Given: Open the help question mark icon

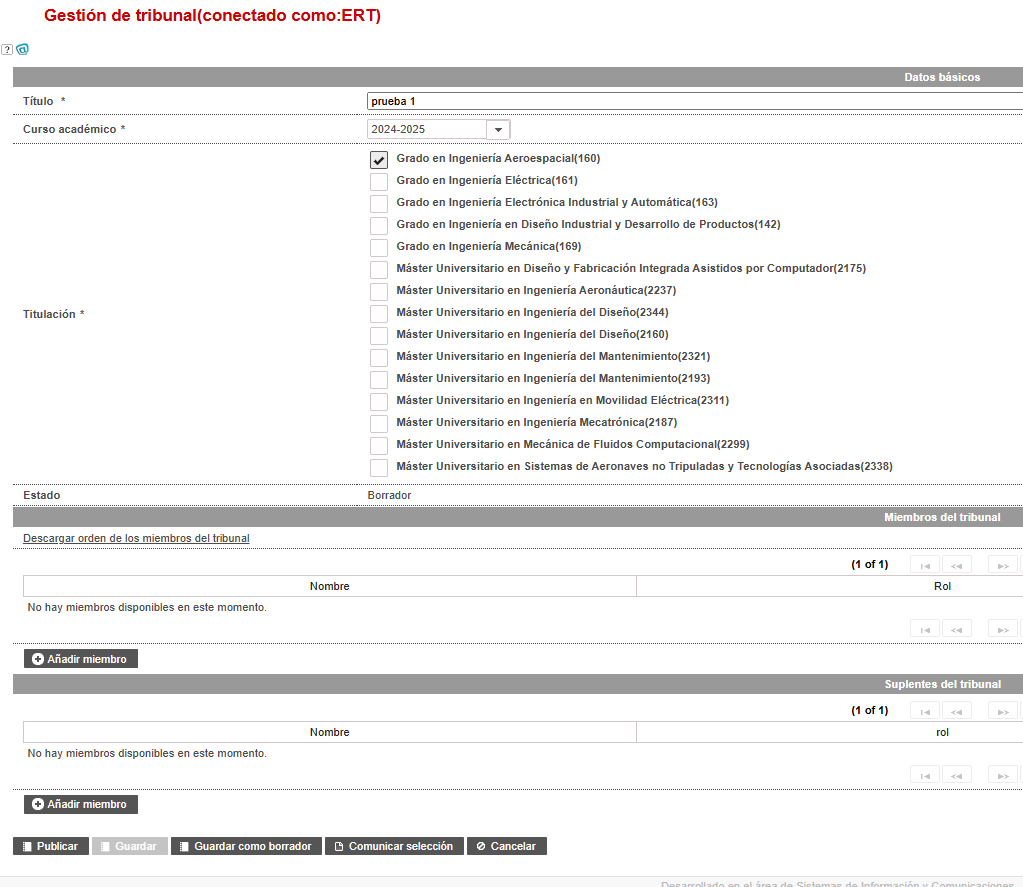Looking at the screenshot, I should click(7, 50).
